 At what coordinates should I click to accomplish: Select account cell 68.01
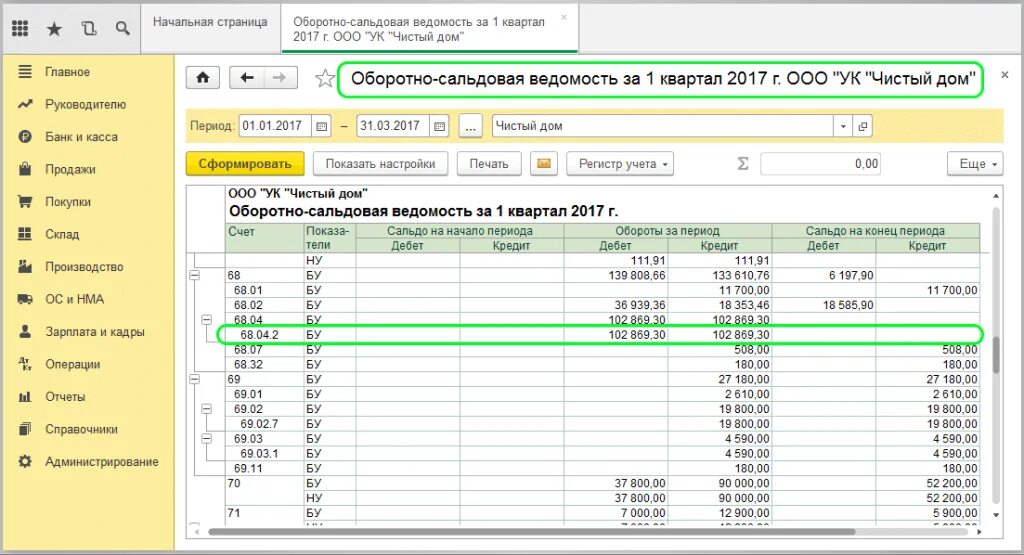click(x=264, y=290)
